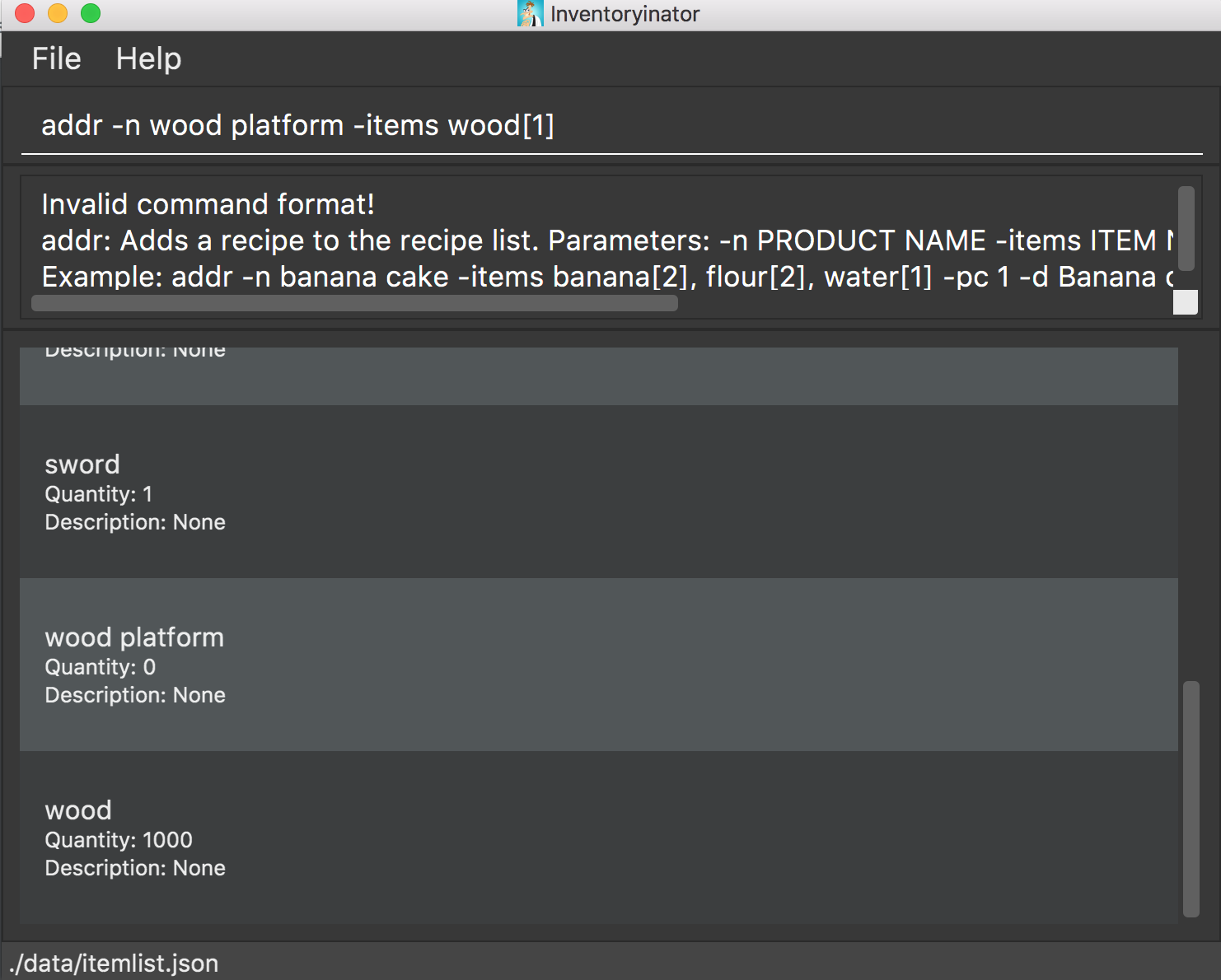Click the item list vertical scrollbar
The height and width of the screenshot is (980, 1221).
pos(1191,797)
